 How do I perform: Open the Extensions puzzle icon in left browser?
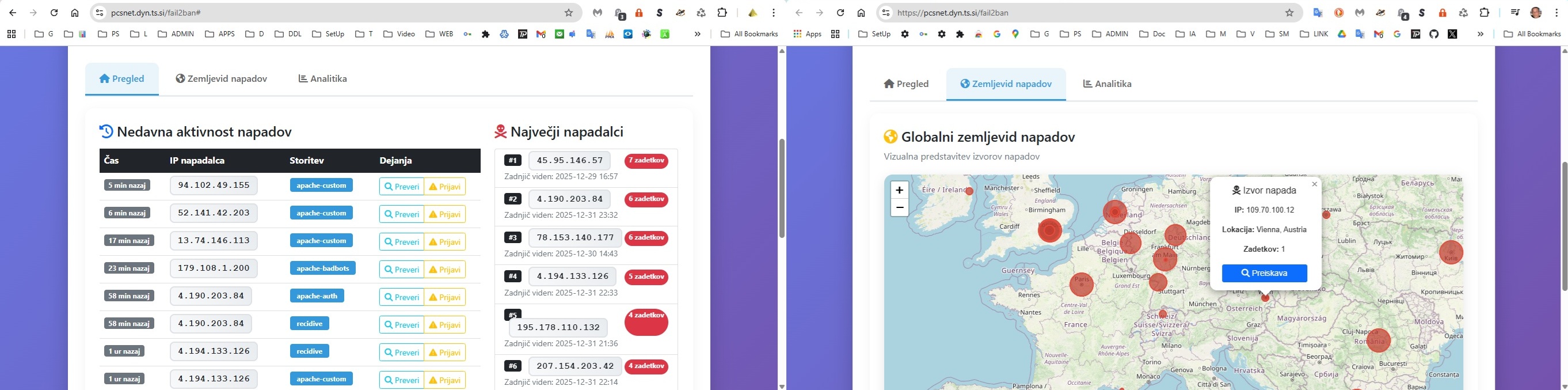pos(722,13)
